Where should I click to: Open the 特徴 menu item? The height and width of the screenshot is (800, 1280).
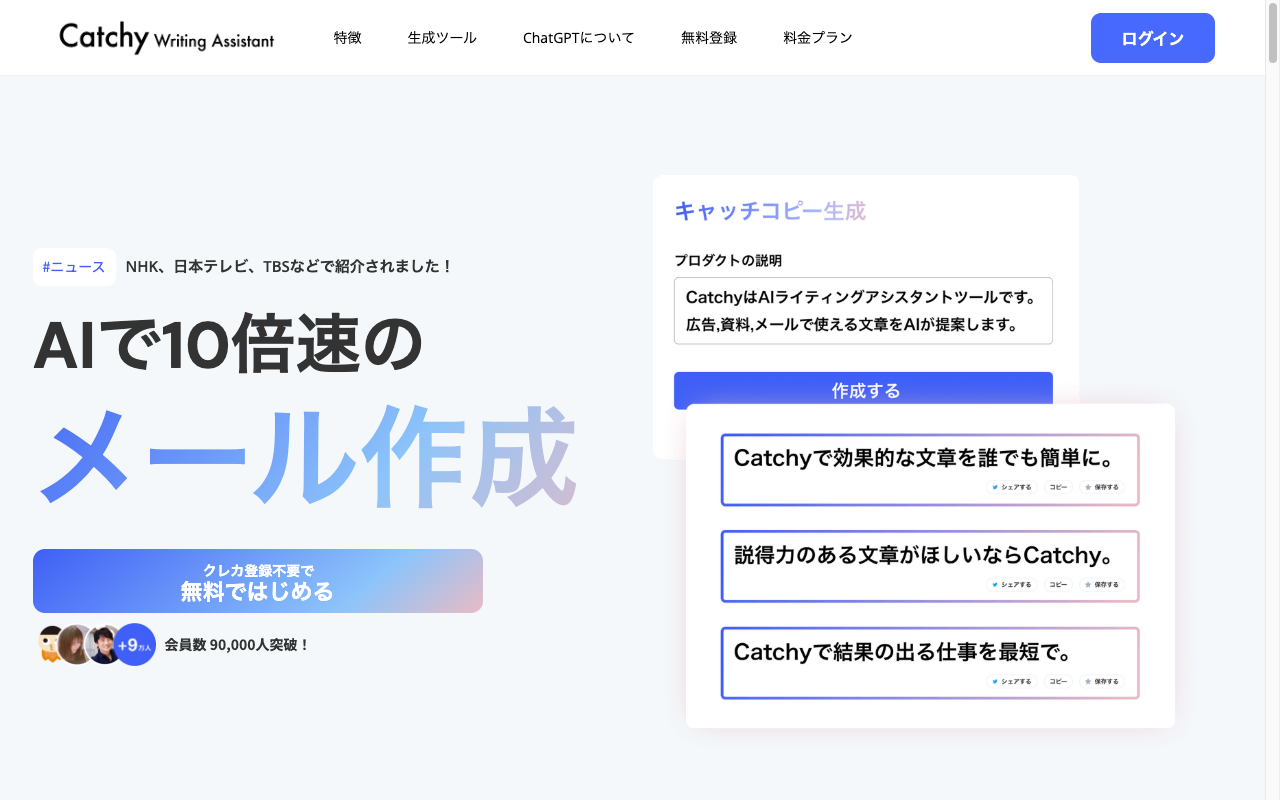[348, 38]
